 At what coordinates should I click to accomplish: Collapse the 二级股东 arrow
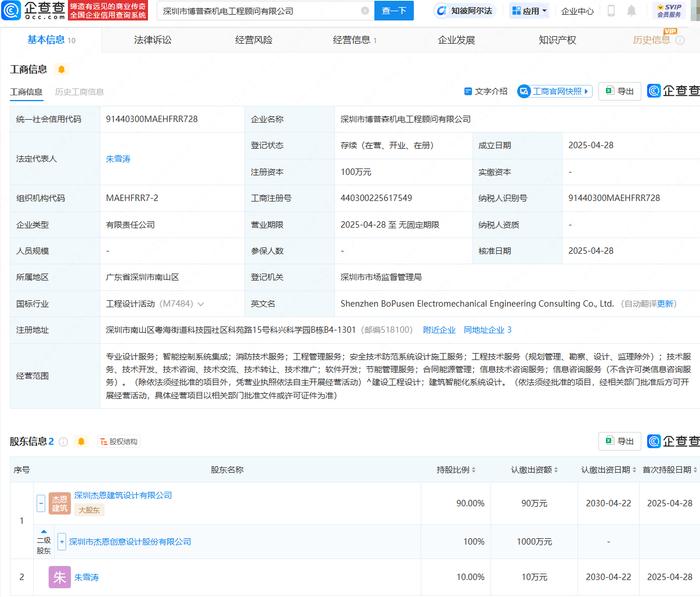(44, 532)
